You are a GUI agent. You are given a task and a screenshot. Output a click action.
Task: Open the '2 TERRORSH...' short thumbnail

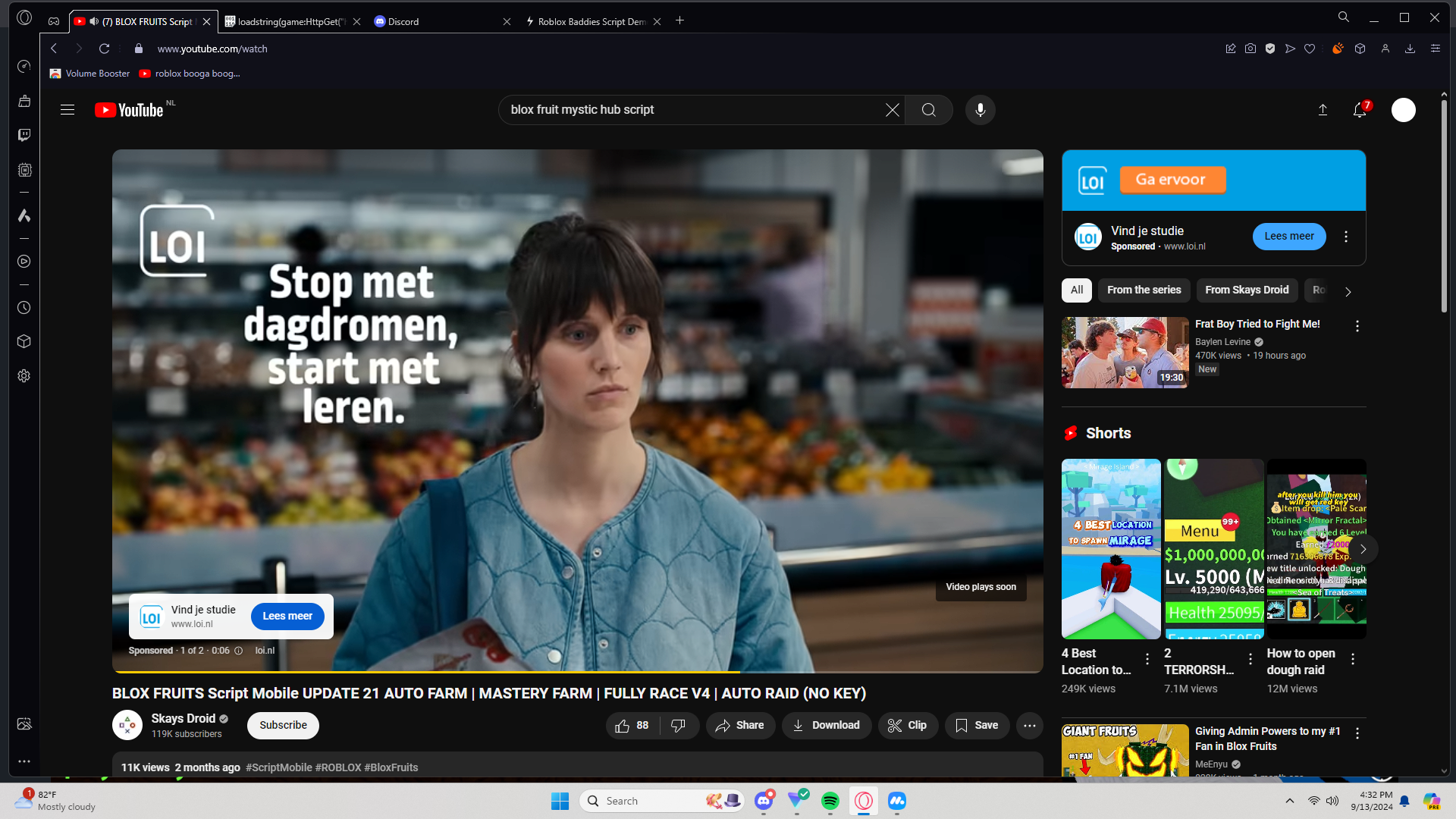coord(1214,549)
